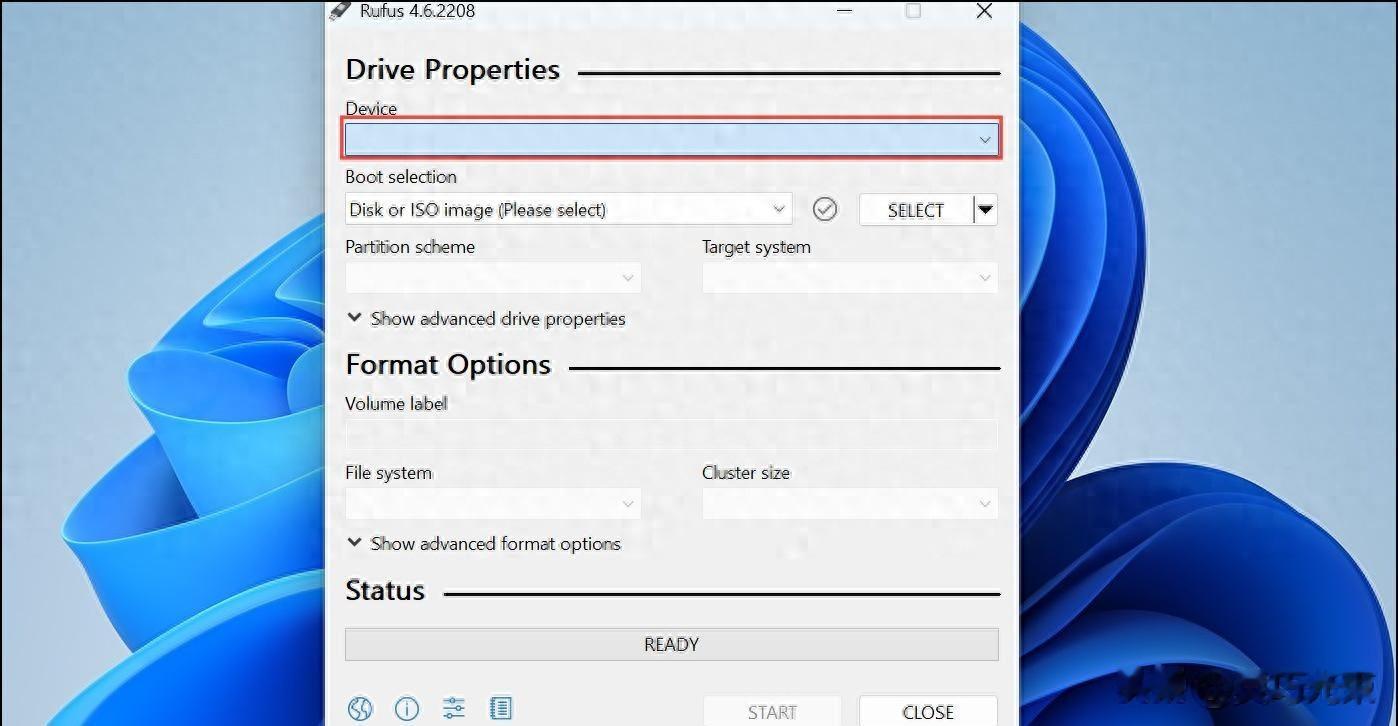
Task: Click the Volume label caption
Action: [396, 403]
